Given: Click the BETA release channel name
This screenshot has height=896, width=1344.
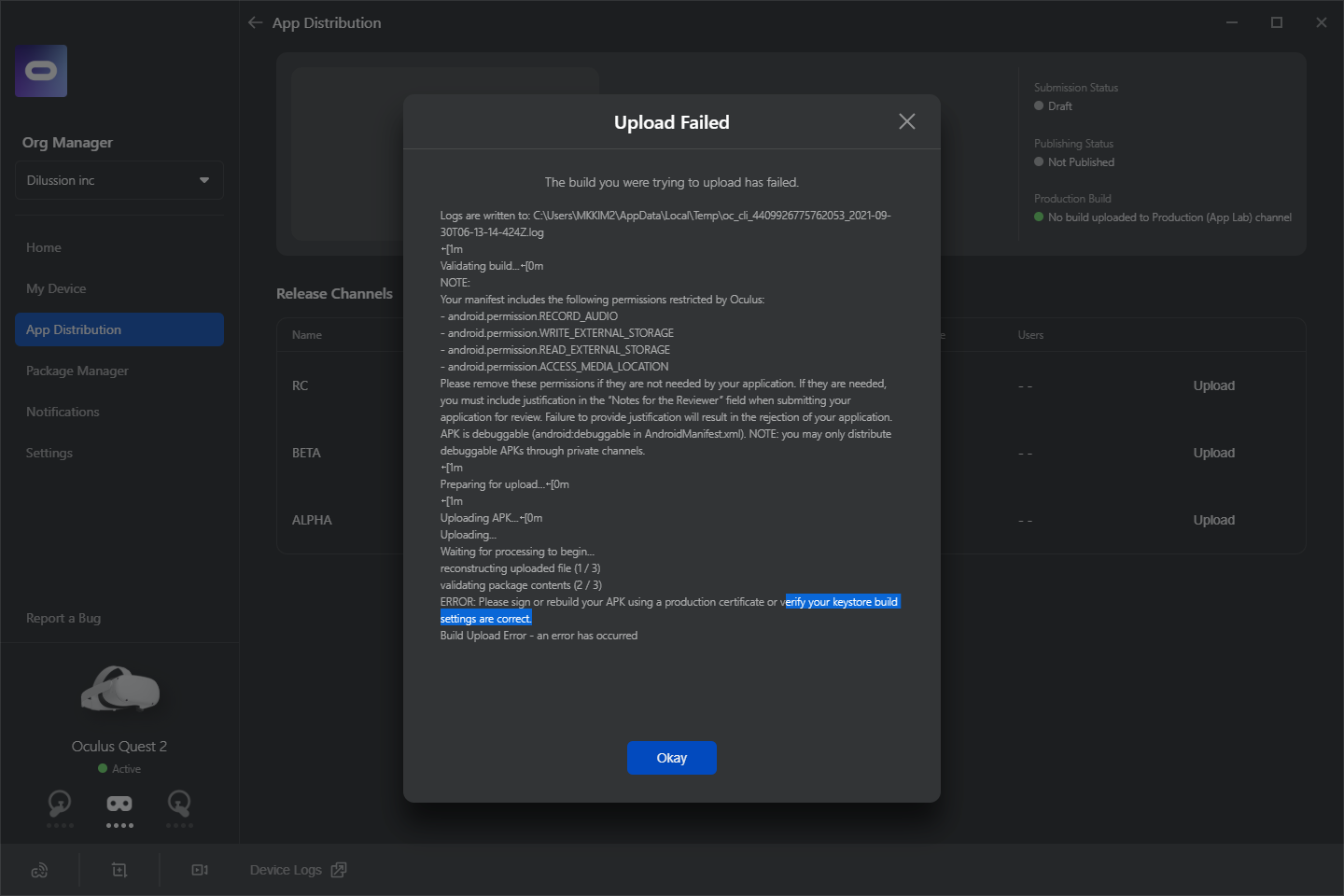Looking at the screenshot, I should pos(306,453).
